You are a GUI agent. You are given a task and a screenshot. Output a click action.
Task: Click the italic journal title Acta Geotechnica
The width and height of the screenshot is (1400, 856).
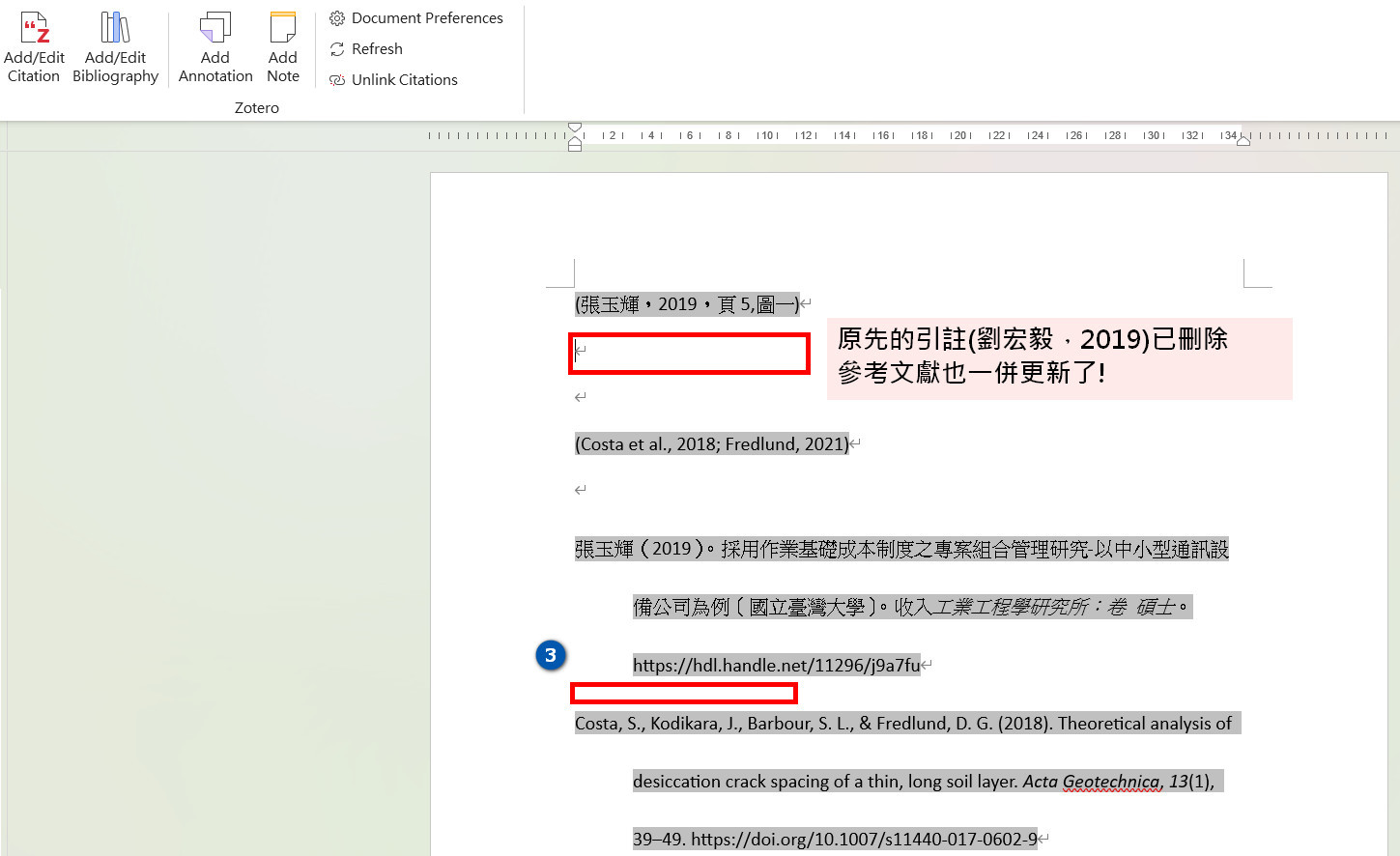coord(1091,781)
